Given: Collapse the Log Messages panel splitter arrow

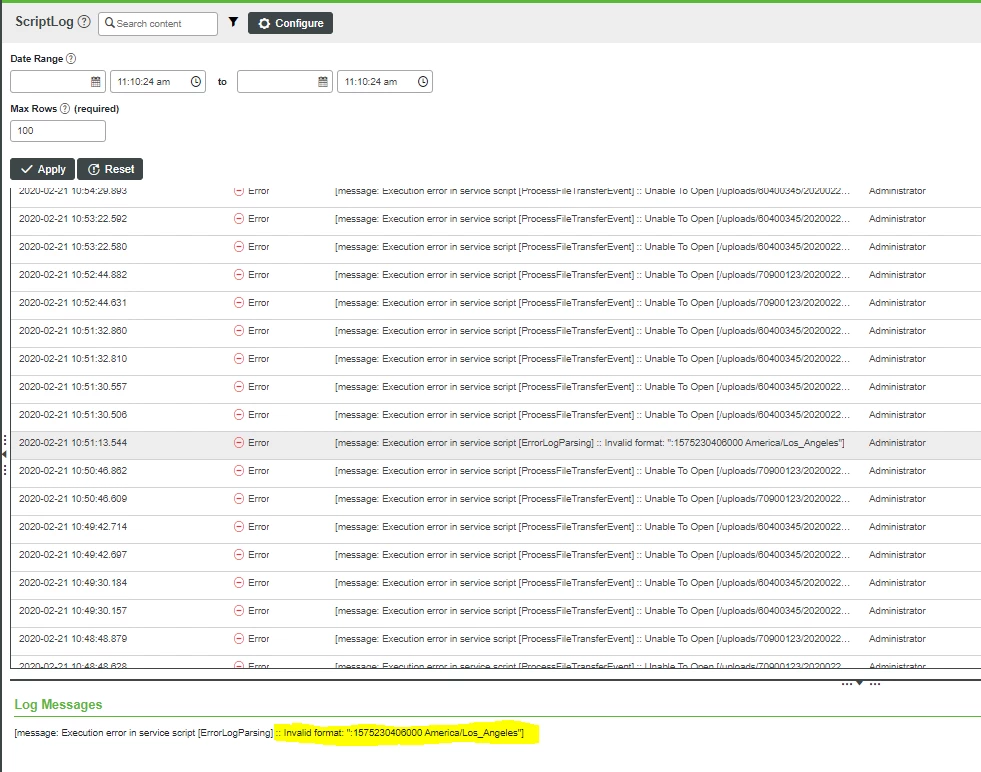Looking at the screenshot, I should pos(860,683).
